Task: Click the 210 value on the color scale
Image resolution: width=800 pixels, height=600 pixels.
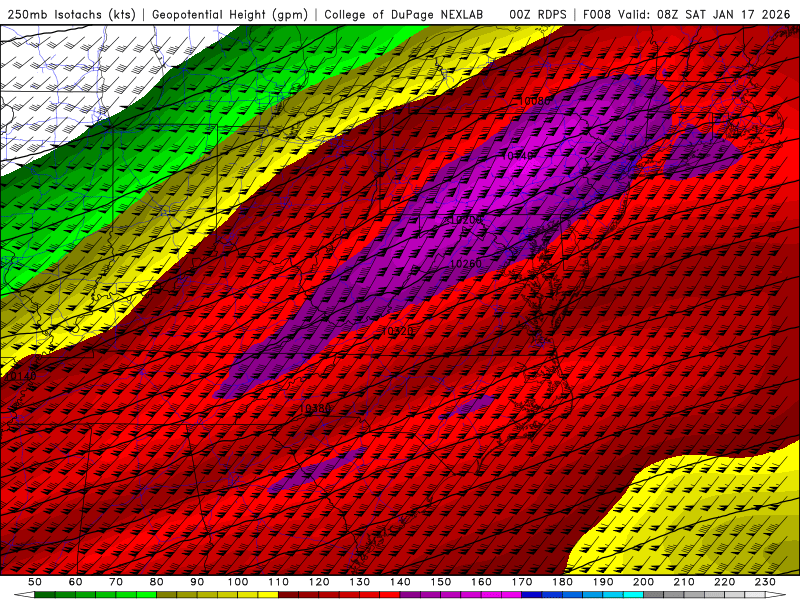Action: (684, 582)
